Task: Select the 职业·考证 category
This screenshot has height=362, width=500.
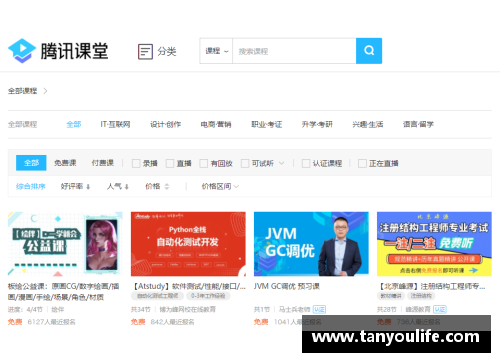Action: click(x=267, y=124)
